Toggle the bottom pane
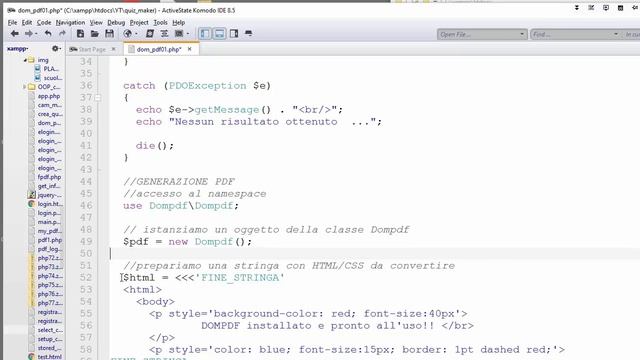 [x=219, y=34]
